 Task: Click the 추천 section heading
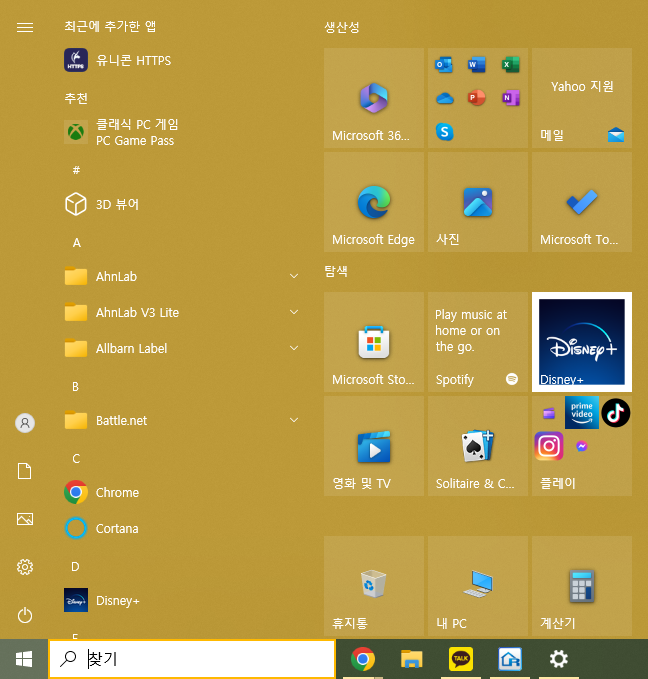[76, 98]
